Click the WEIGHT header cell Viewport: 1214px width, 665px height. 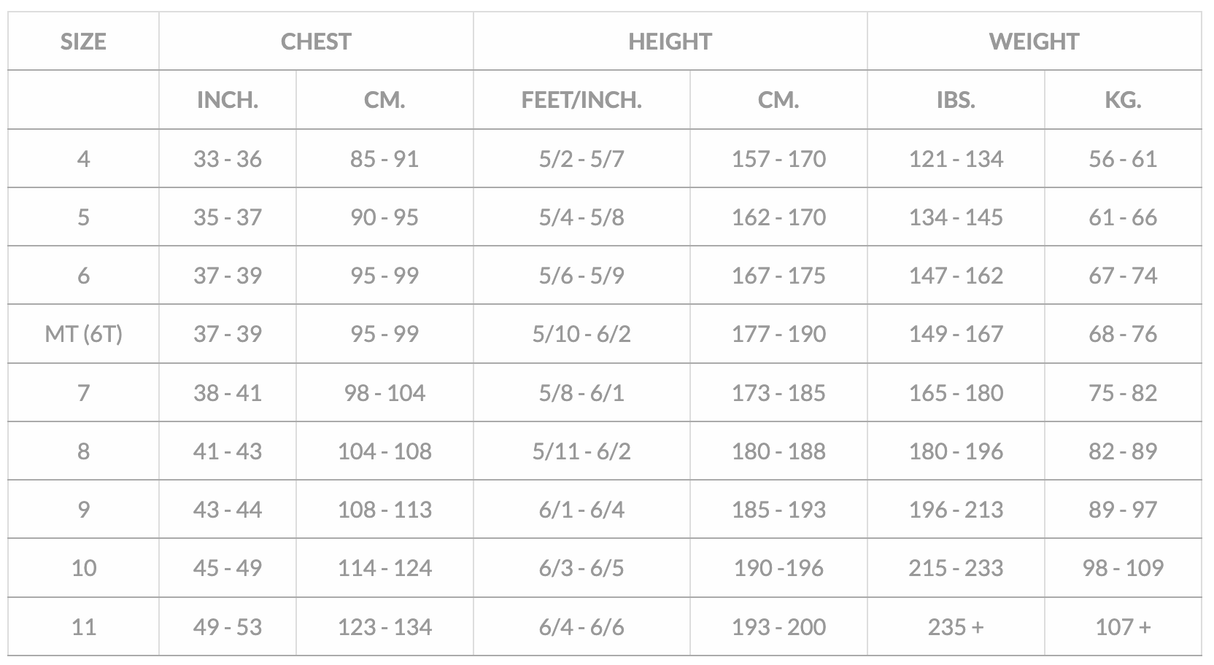point(1034,42)
